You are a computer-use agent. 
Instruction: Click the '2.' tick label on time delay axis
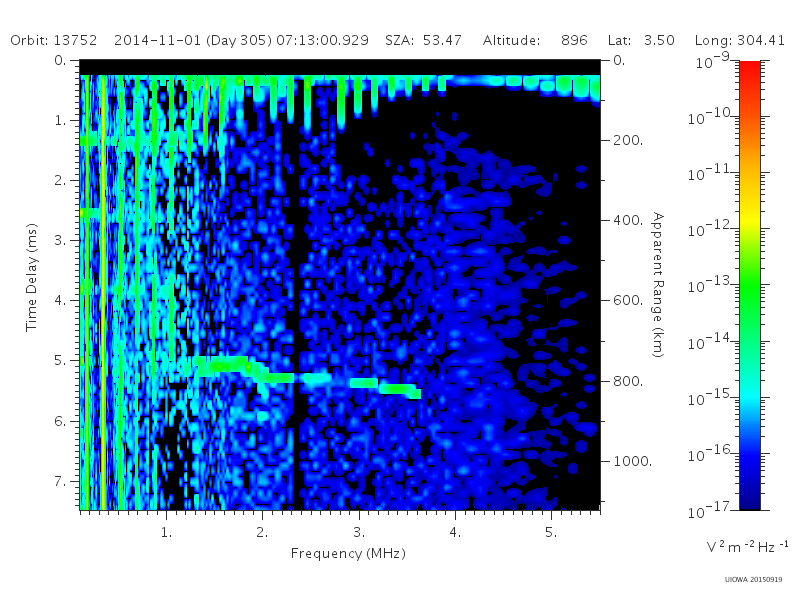pyautogui.click(x=60, y=180)
